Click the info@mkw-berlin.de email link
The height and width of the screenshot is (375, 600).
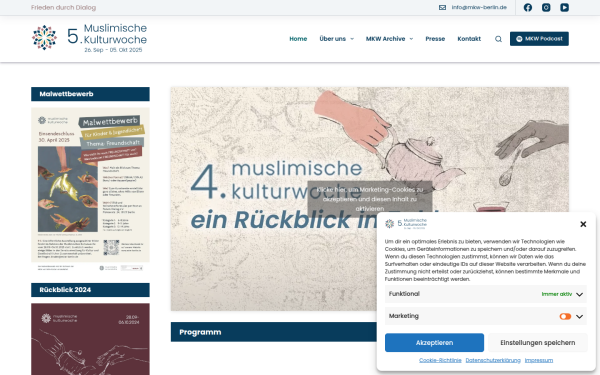[479, 7]
